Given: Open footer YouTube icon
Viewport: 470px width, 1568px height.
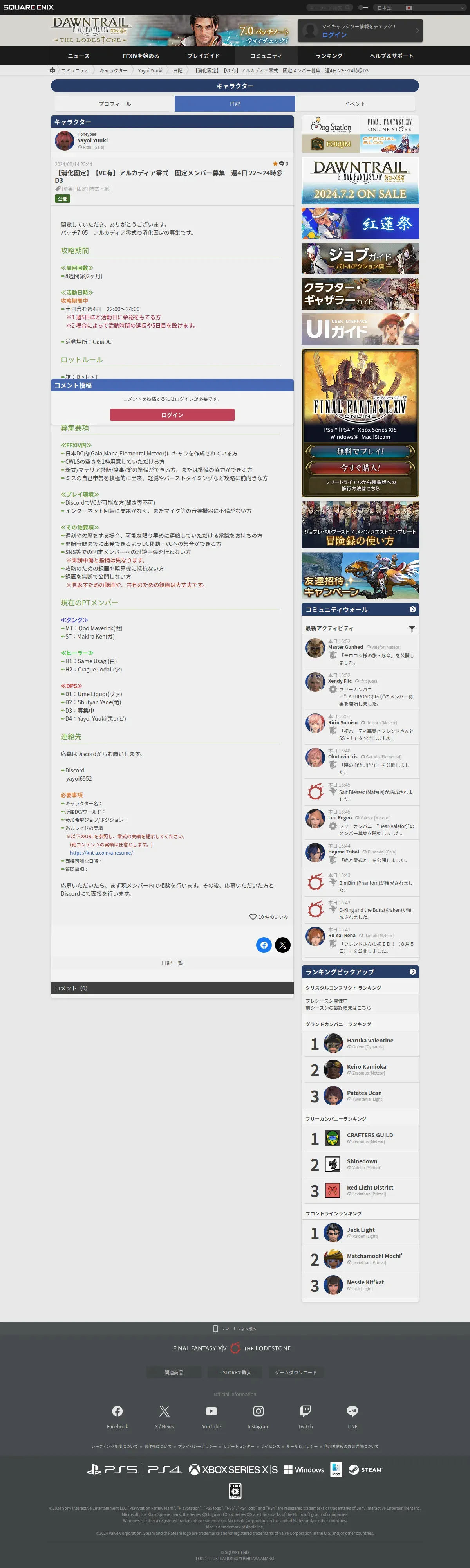Looking at the screenshot, I should tap(211, 1411).
